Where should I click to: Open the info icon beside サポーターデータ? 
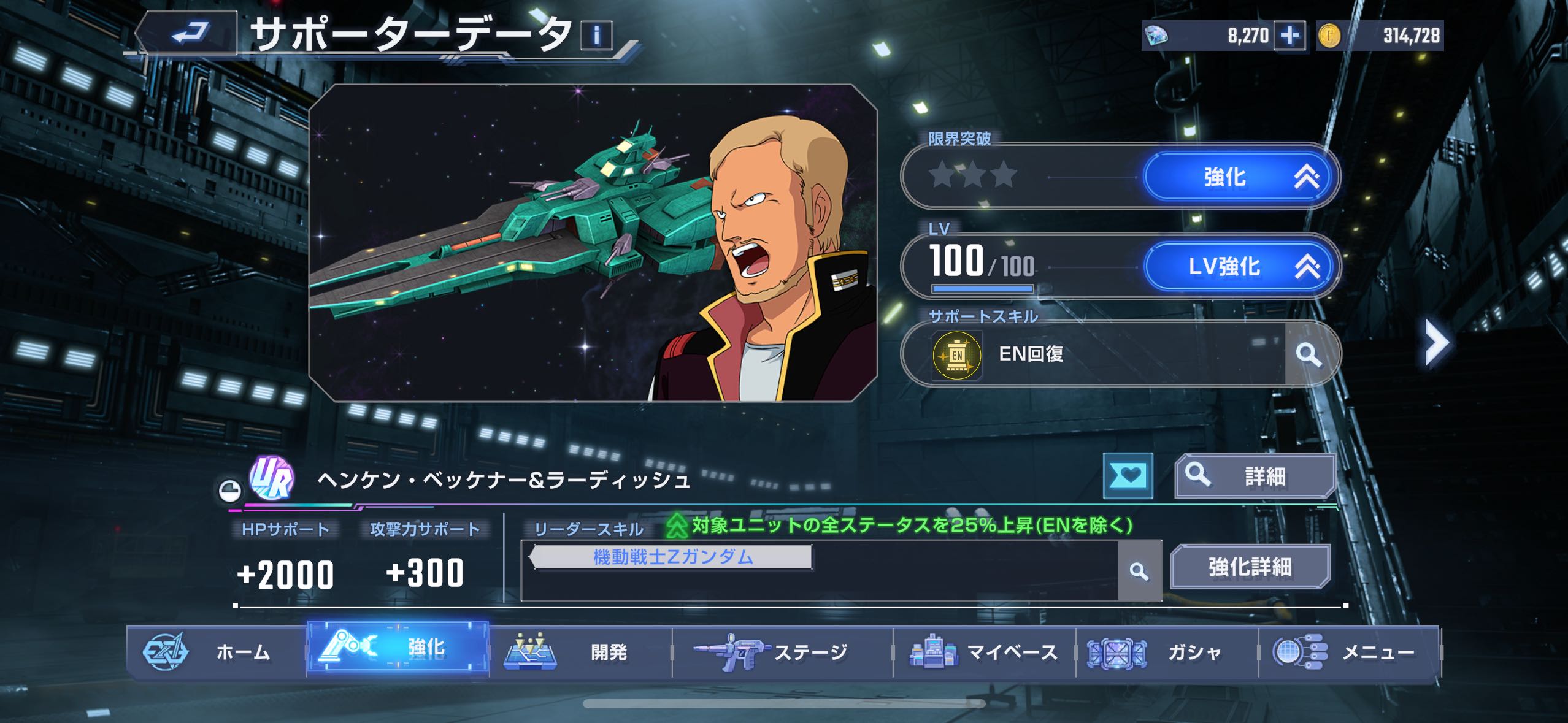pyautogui.click(x=596, y=35)
